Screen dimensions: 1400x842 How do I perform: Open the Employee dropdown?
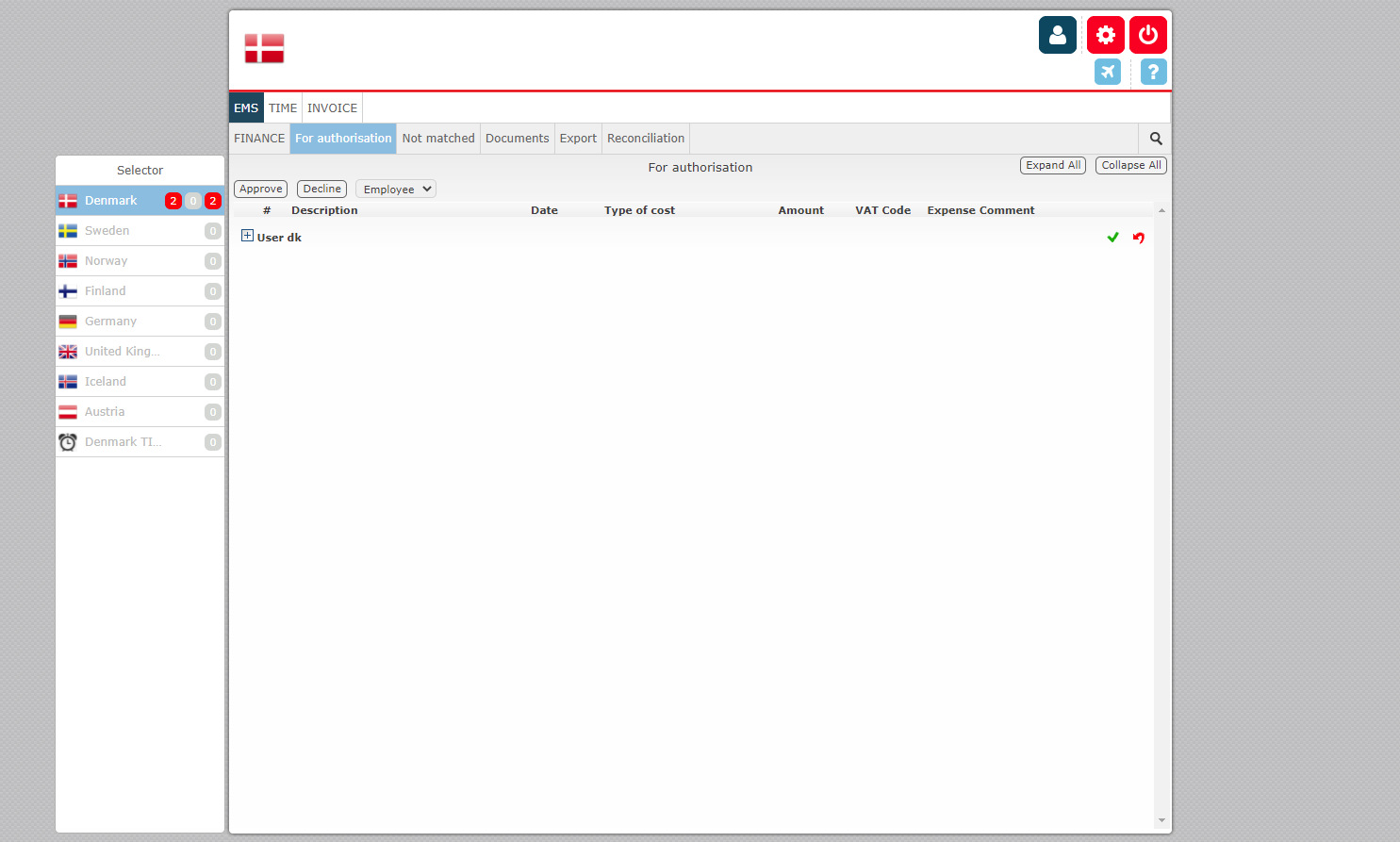(x=396, y=190)
